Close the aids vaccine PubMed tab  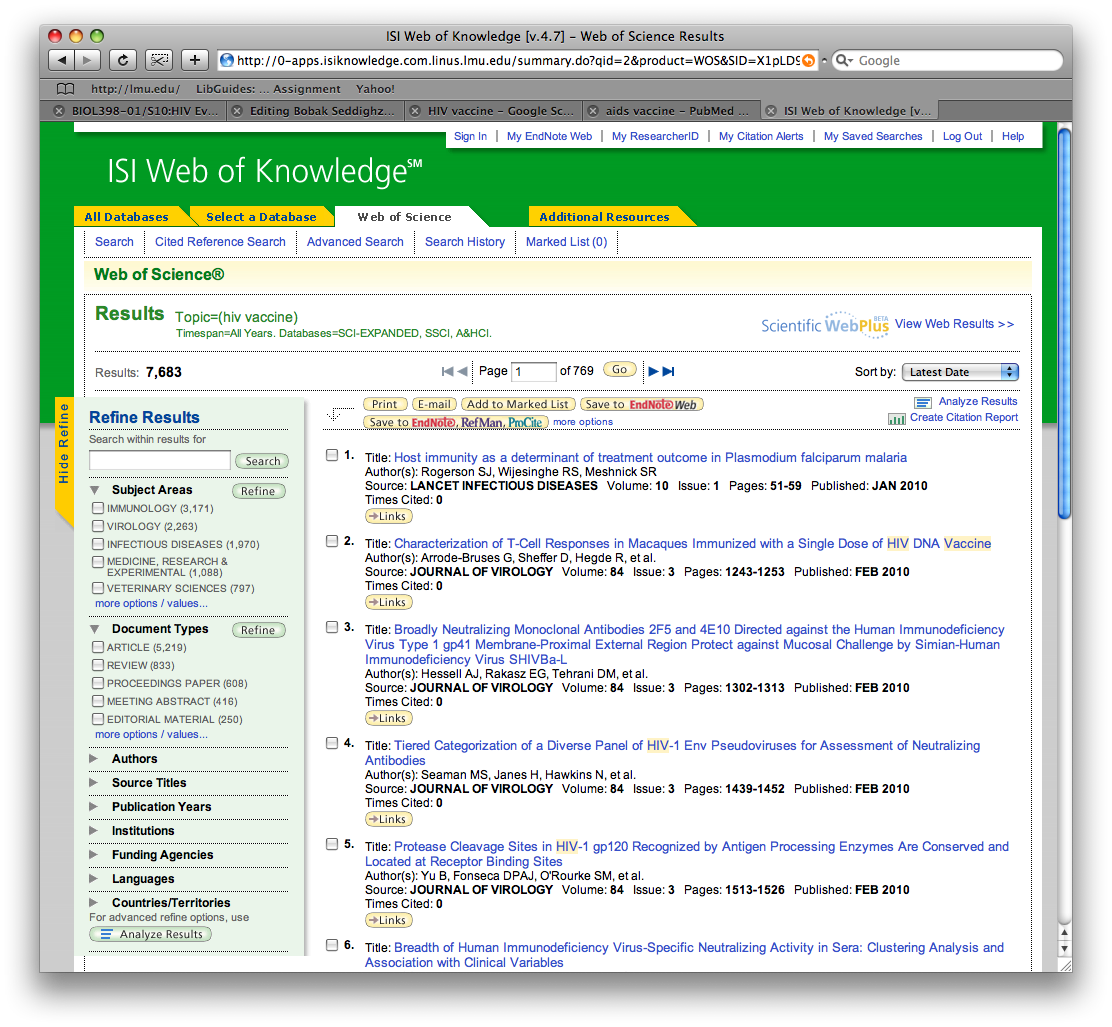click(593, 111)
